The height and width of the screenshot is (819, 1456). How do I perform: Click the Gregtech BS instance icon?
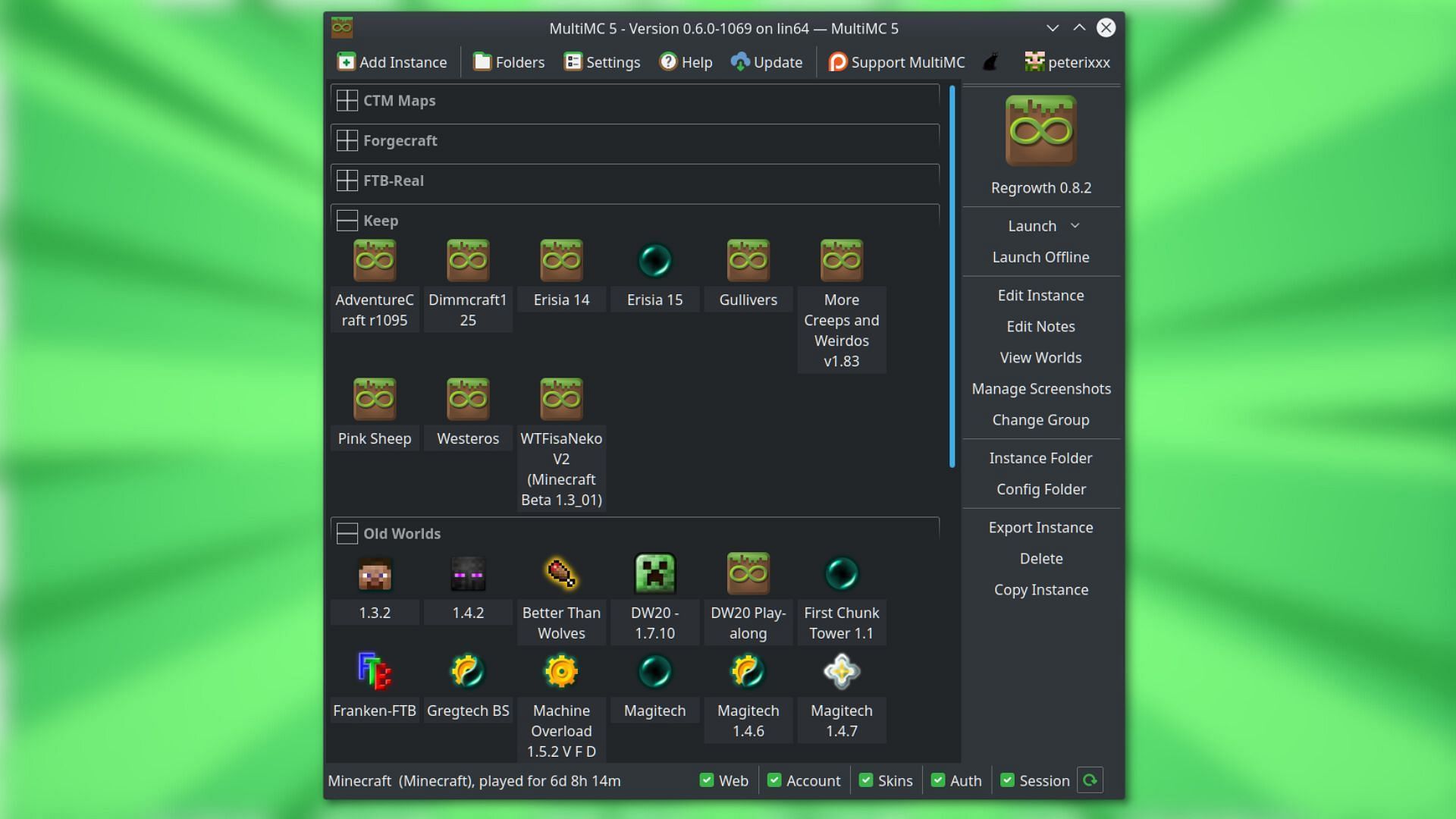coord(467,671)
